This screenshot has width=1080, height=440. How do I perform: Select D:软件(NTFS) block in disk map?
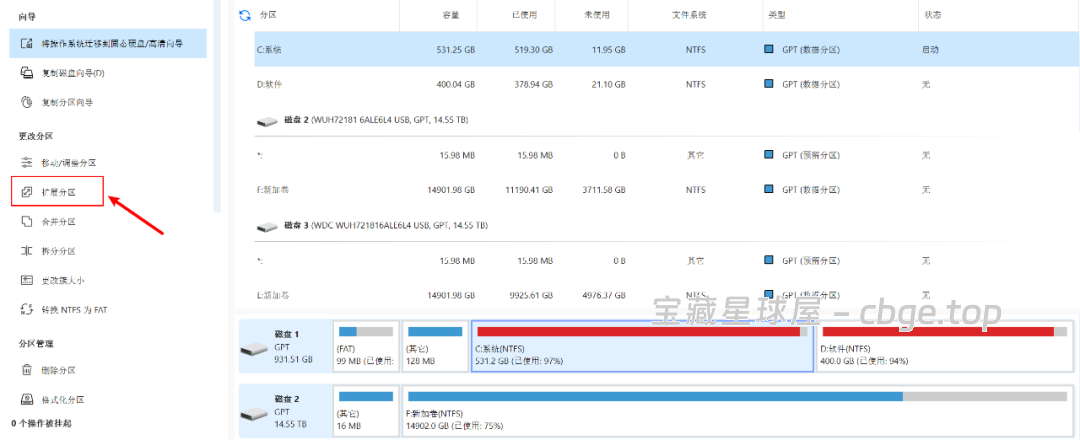click(x=945, y=346)
